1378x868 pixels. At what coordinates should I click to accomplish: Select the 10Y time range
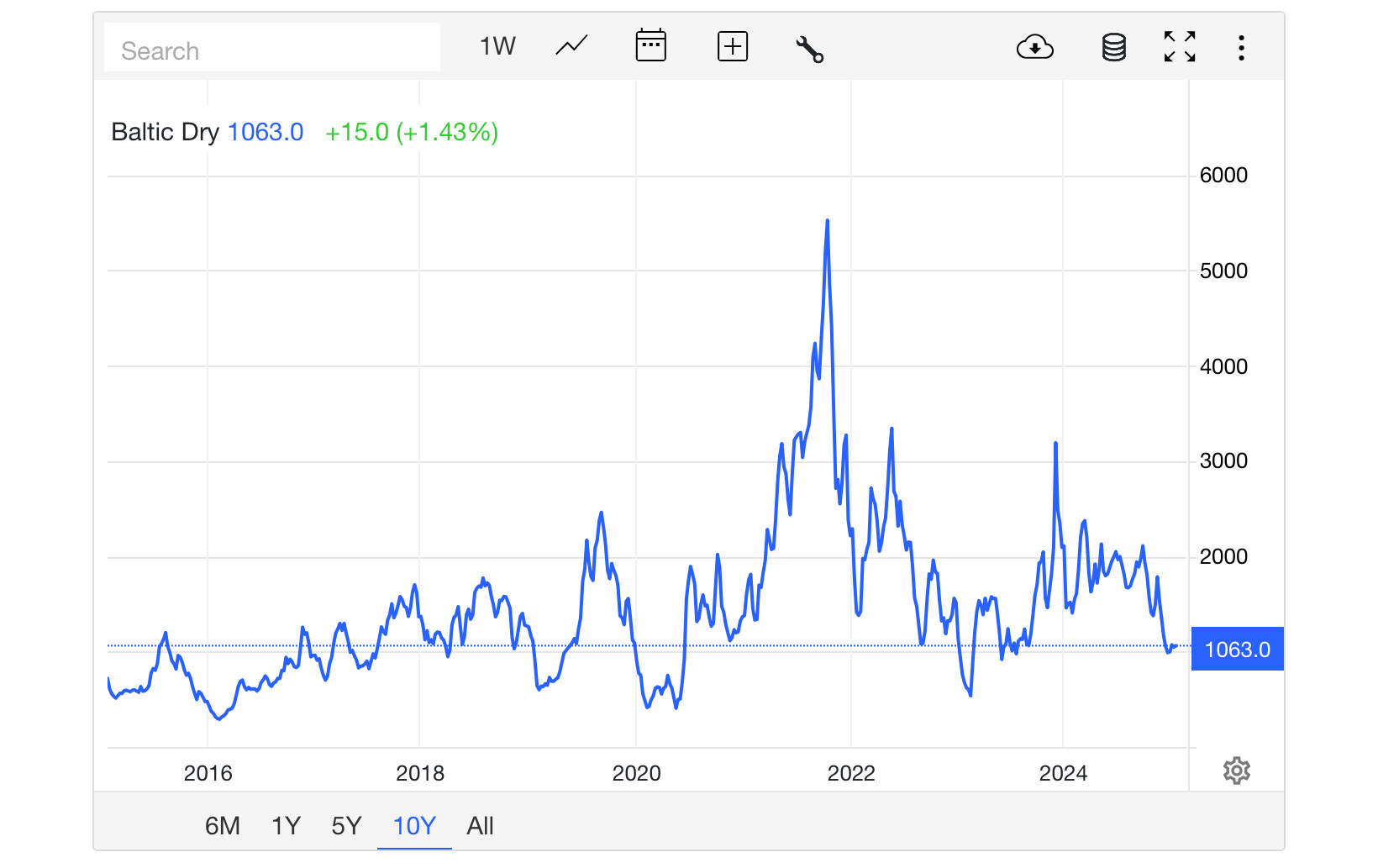coord(414,826)
